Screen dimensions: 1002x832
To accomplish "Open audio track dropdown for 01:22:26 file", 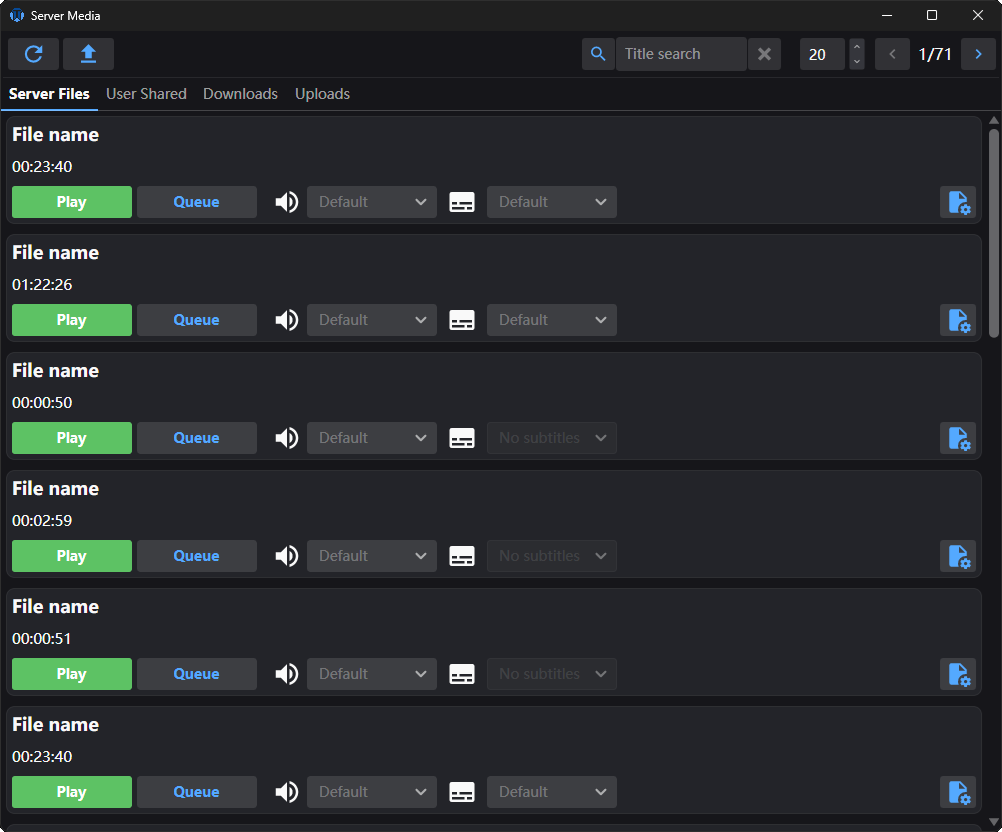I will (372, 320).
